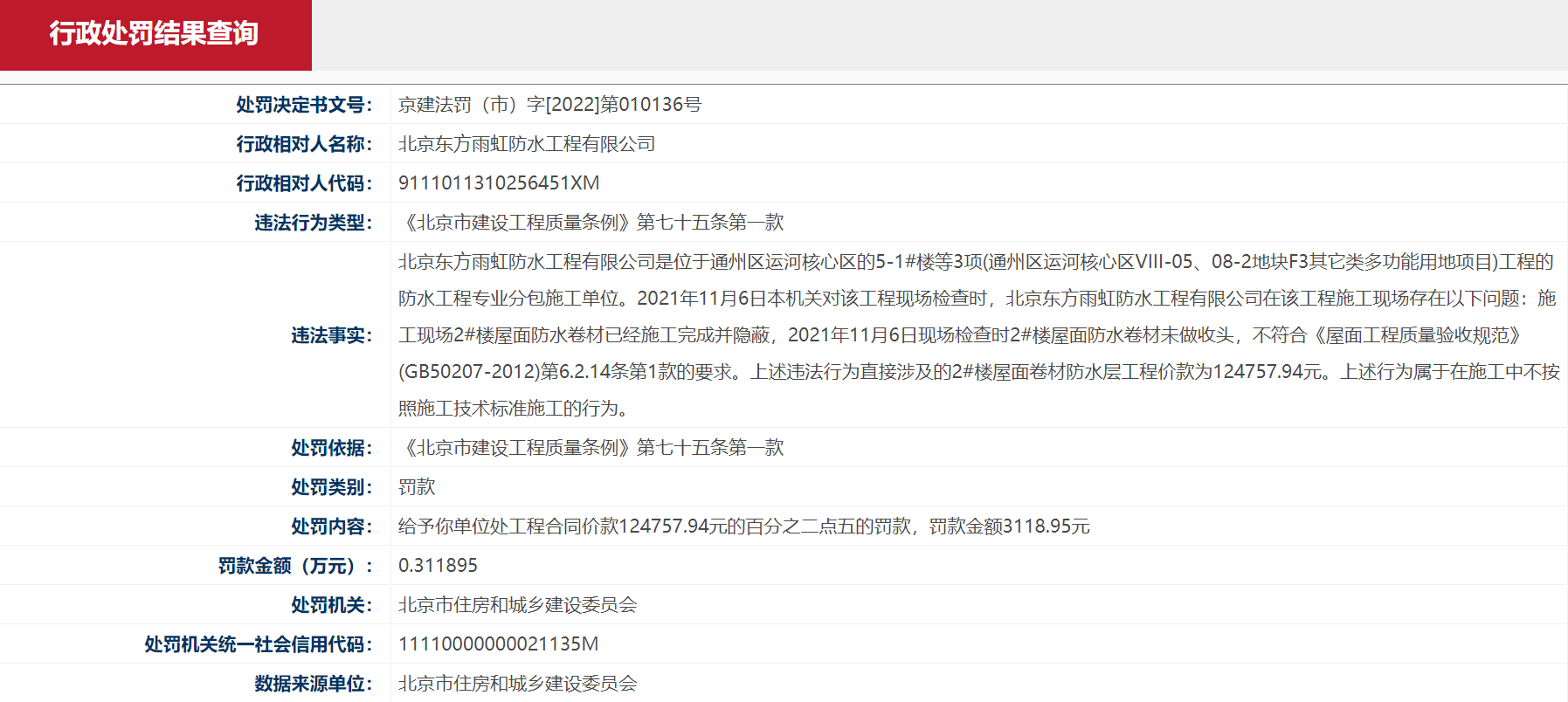Click the 违法事实 label
The height and width of the screenshot is (702, 1568).
(x=332, y=335)
